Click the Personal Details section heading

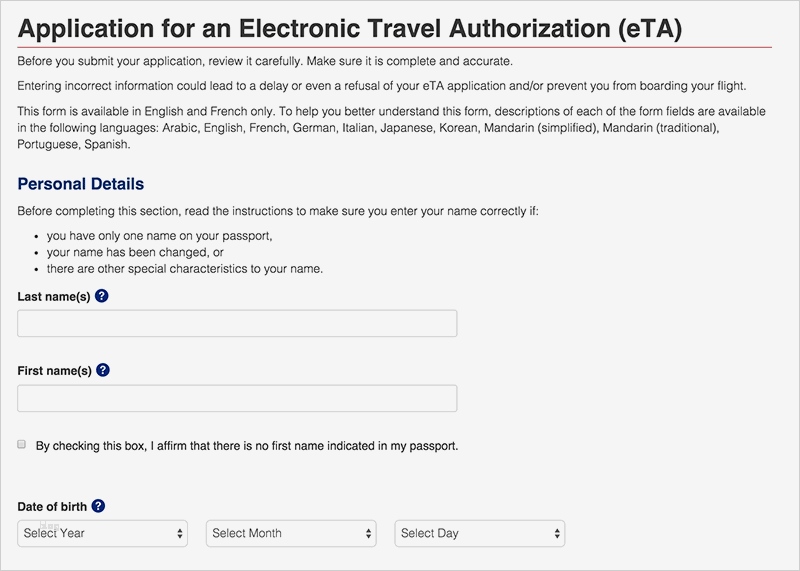(81, 184)
